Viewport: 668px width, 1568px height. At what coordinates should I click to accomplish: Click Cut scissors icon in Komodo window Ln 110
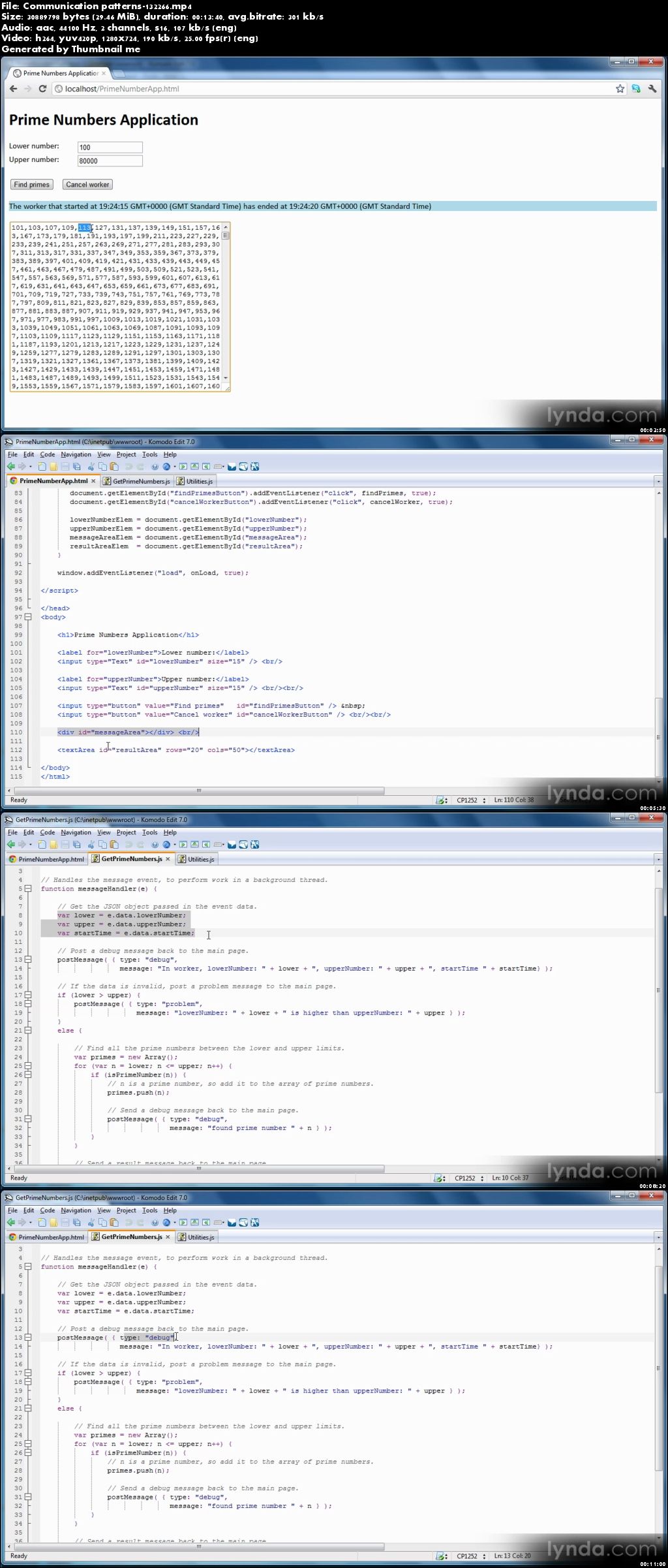[x=91, y=466]
